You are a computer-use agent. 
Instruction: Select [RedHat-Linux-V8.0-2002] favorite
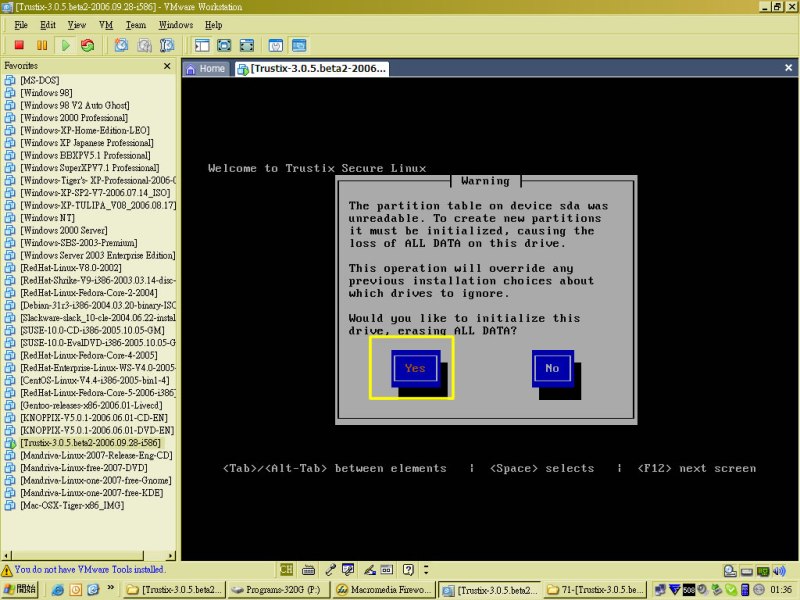click(x=71, y=268)
